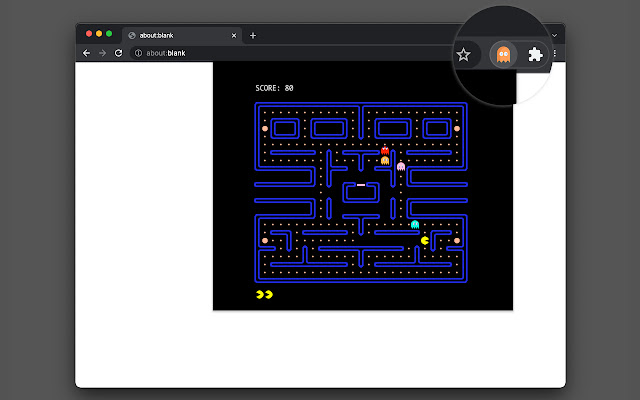Click the orange ghost Pacman extension icon
This screenshot has width=640, height=400.
pyautogui.click(x=503, y=54)
